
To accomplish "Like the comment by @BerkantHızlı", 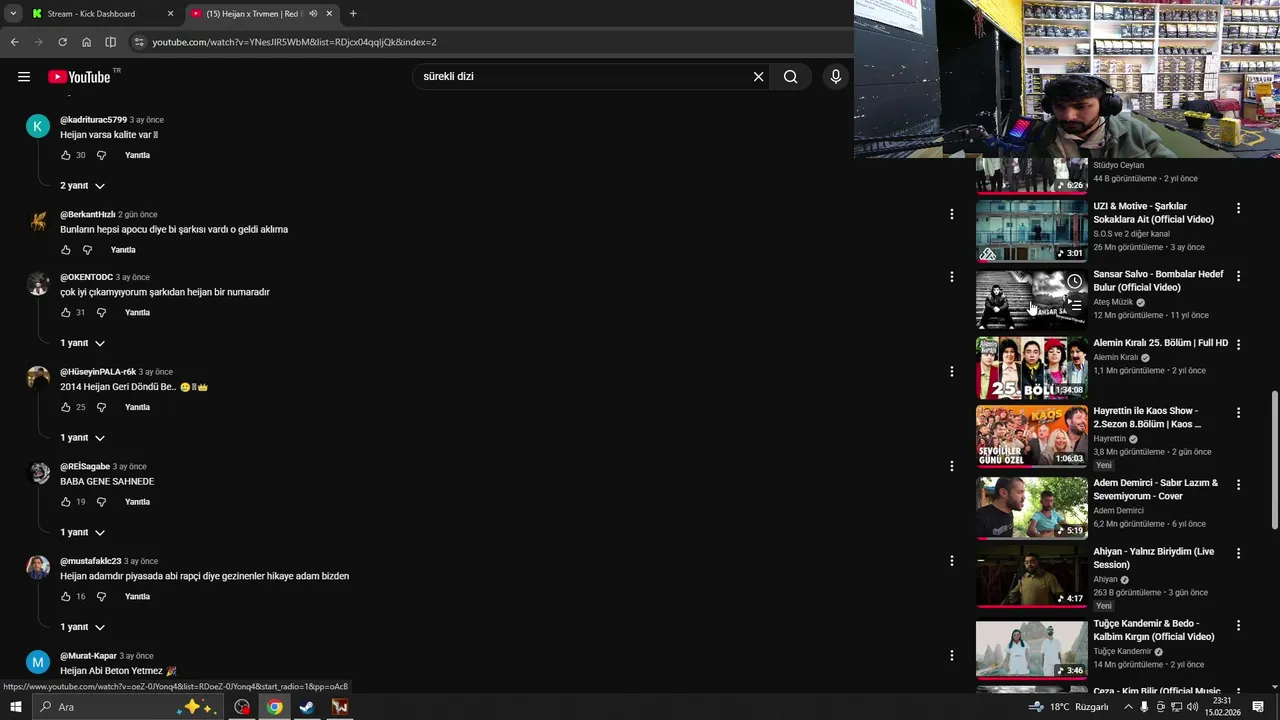I will pos(66,250).
